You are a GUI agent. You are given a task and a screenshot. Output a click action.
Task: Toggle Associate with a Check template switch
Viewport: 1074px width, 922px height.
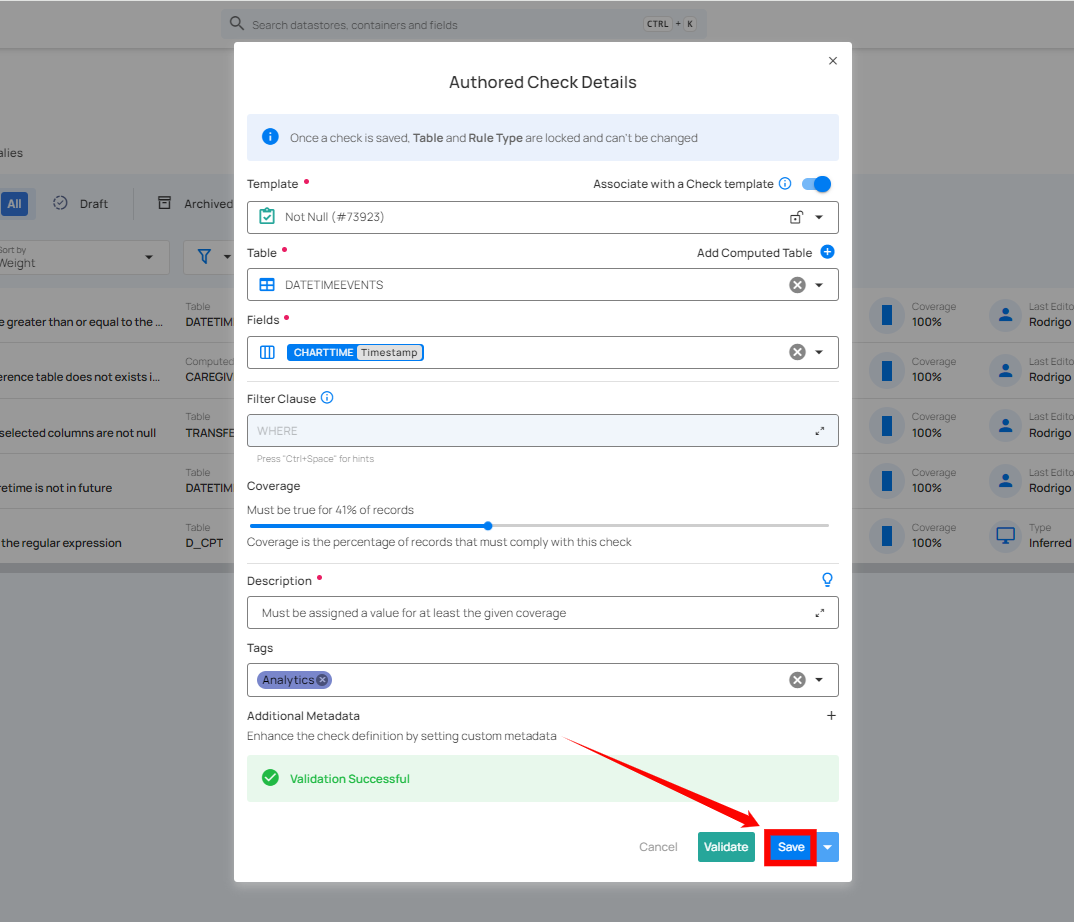tap(816, 184)
